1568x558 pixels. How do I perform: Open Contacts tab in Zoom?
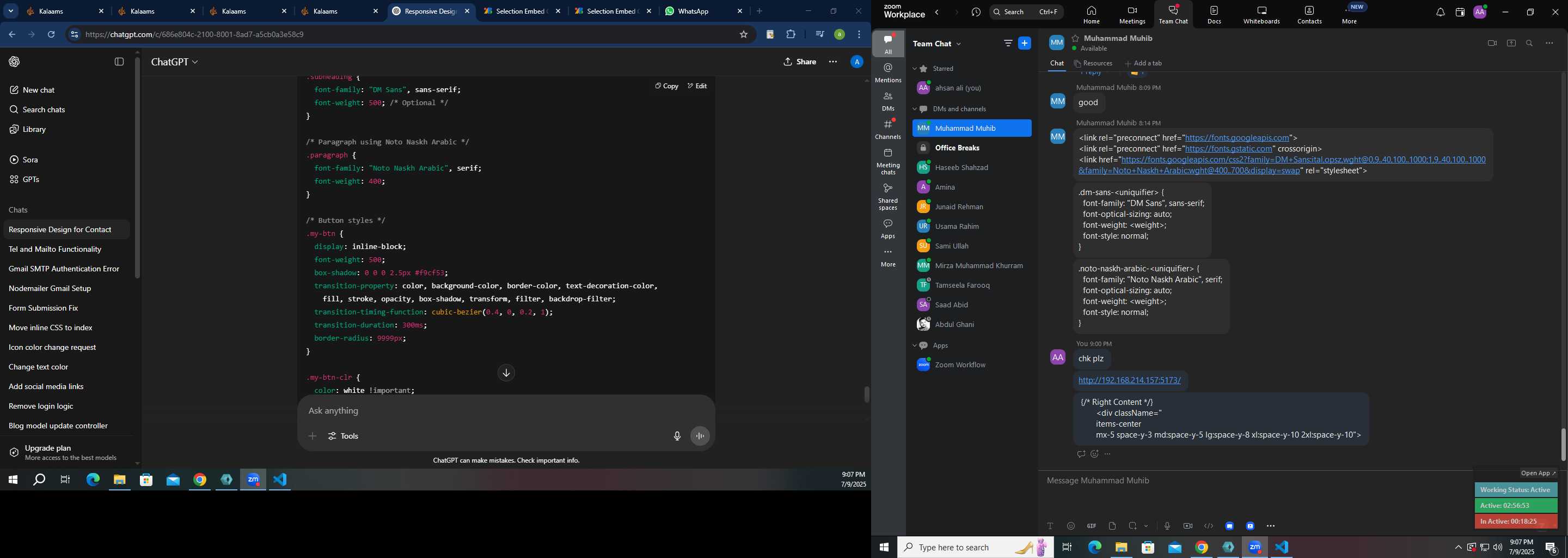[1309, 15]
